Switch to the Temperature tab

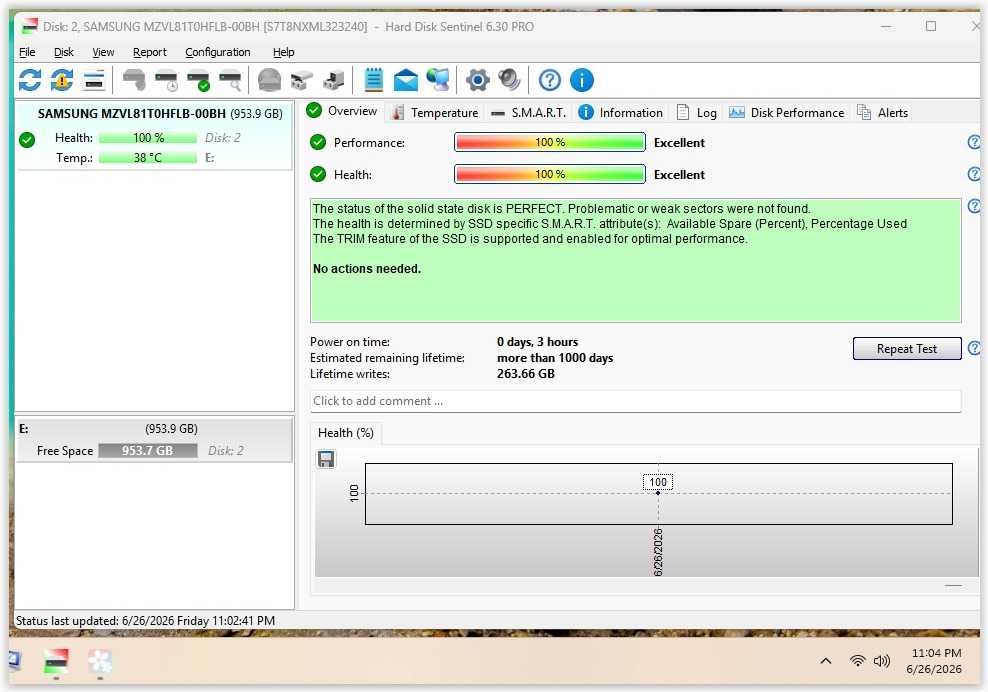click(435, 113)
